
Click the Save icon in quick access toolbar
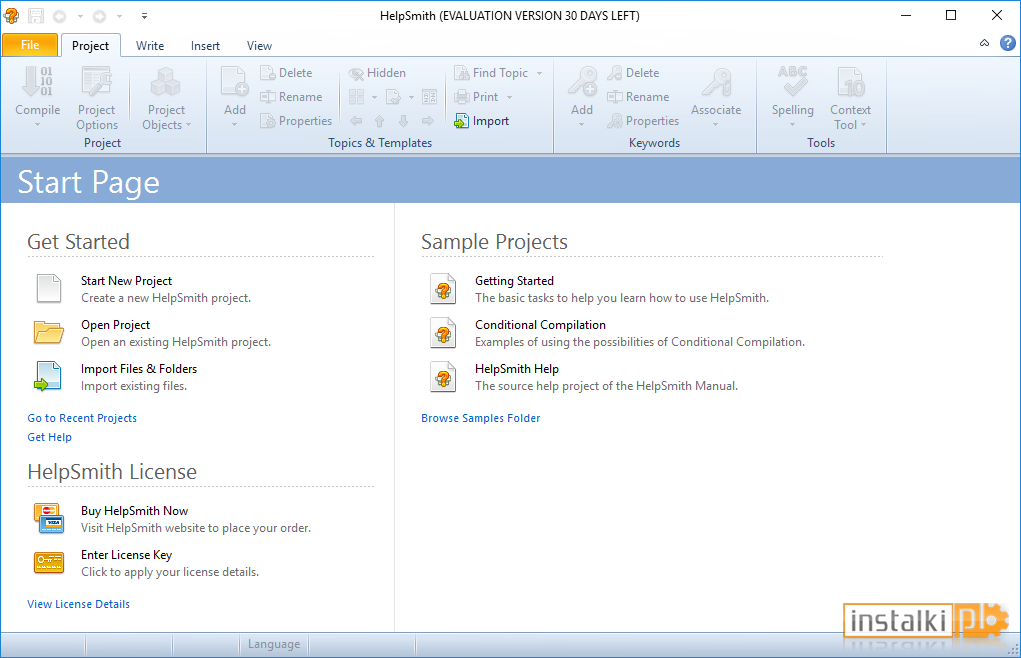point(36,16)
